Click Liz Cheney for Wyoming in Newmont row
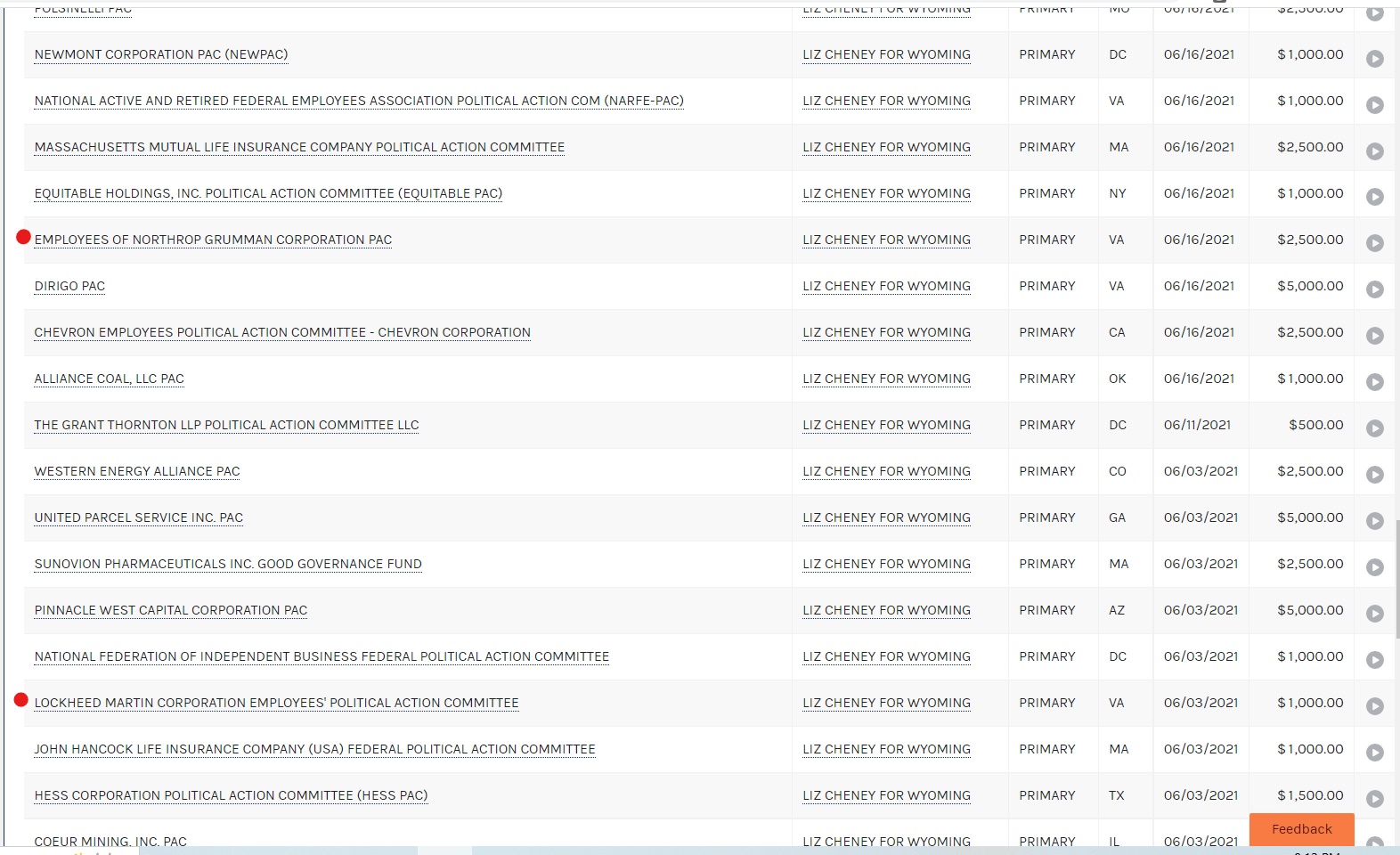This screenshot has width=1400, height=855. (886, 54)
